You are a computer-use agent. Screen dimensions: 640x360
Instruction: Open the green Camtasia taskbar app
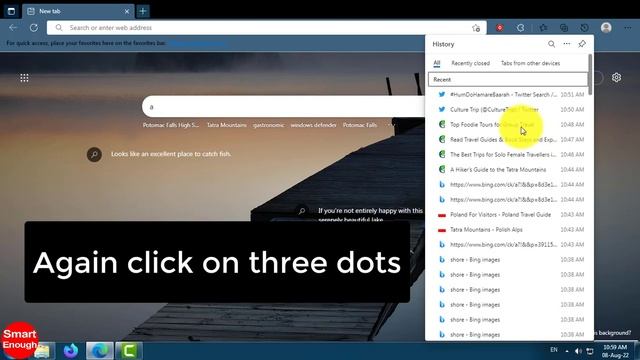click(x=129, y=351)
